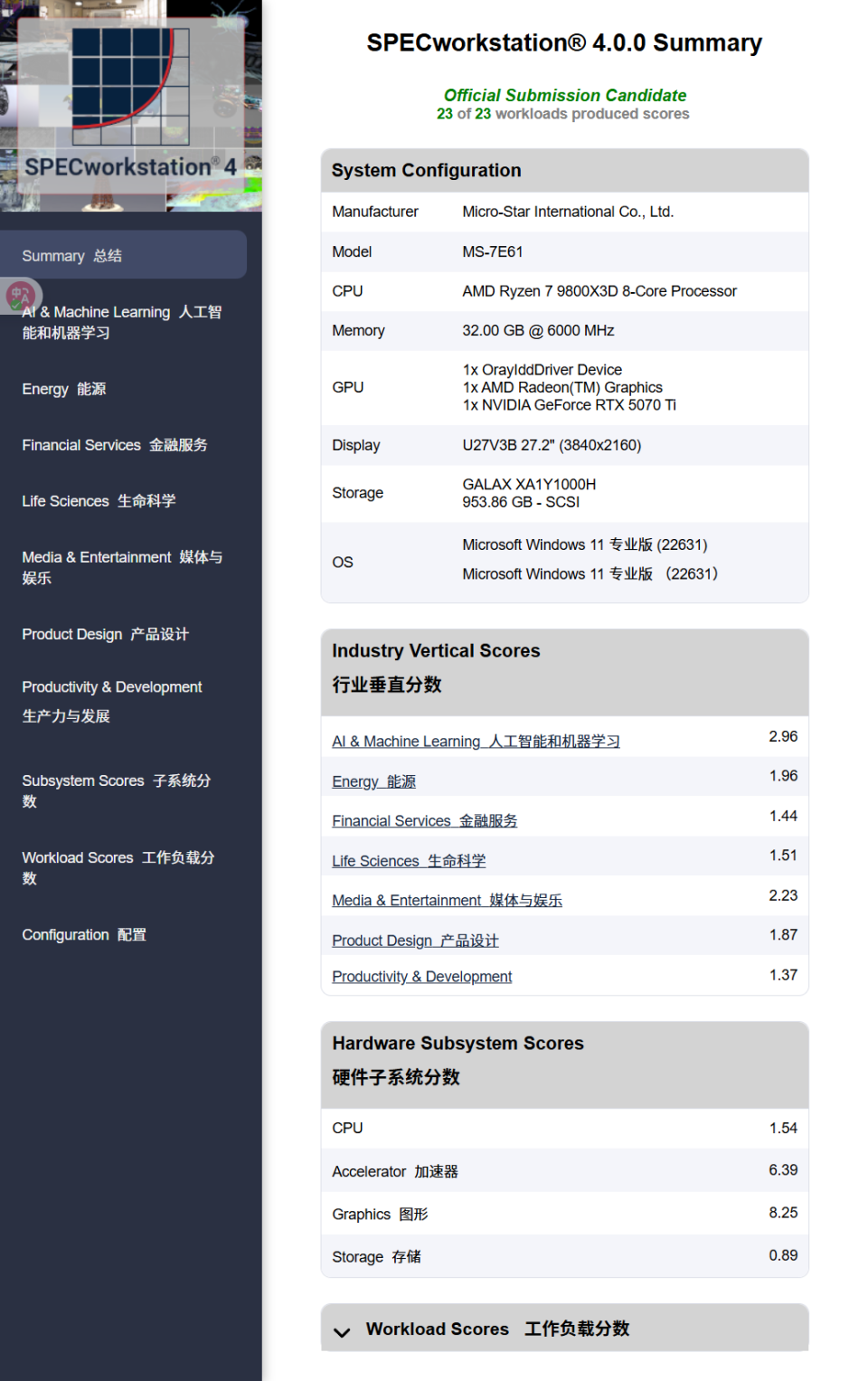868x1381 pixels.
Task: Open the Energy 能源 score link
Action: tap(373, 781)
